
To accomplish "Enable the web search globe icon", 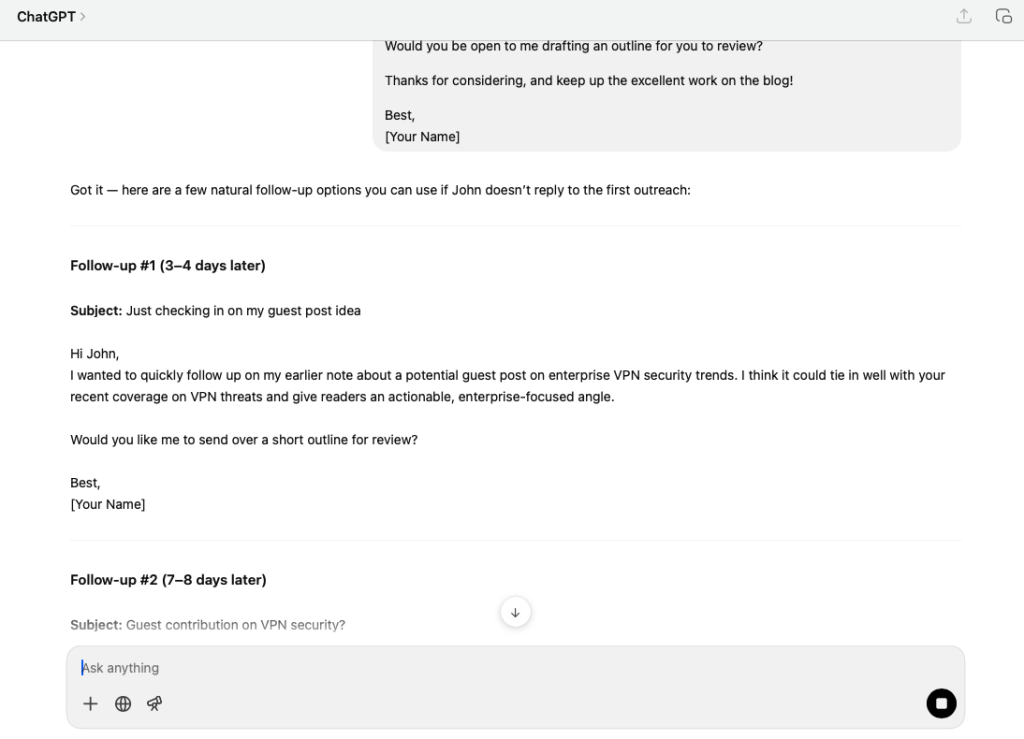I will [x=122, y=703].
